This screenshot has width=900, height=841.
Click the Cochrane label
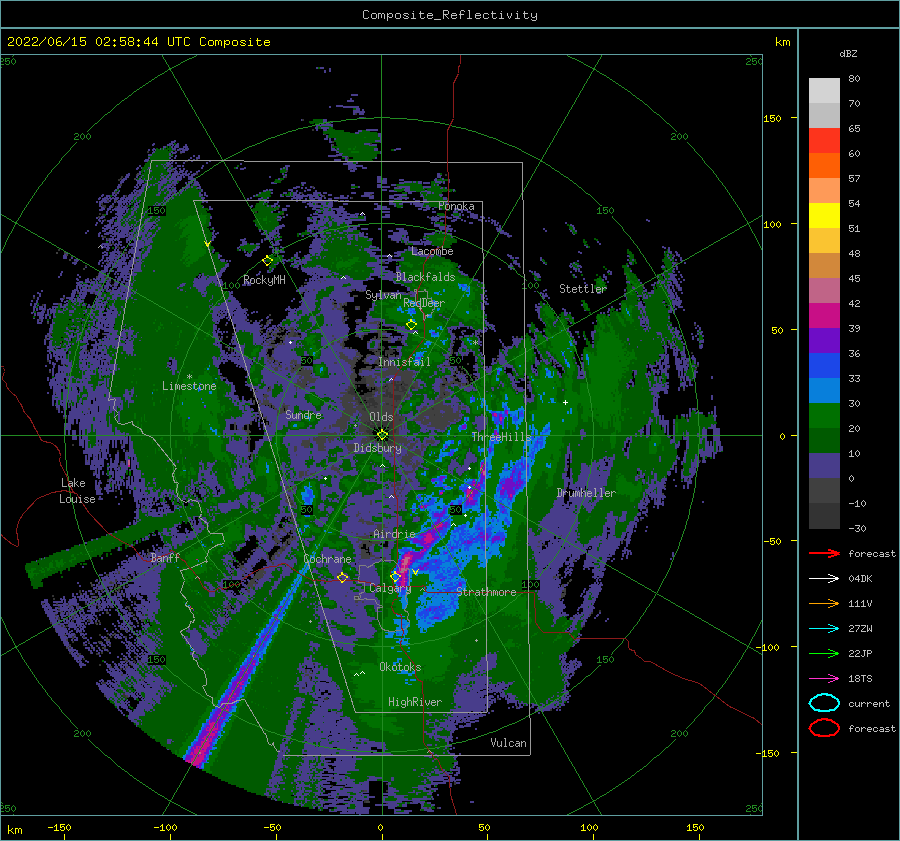pyautogui.click(x=327, y=559)
